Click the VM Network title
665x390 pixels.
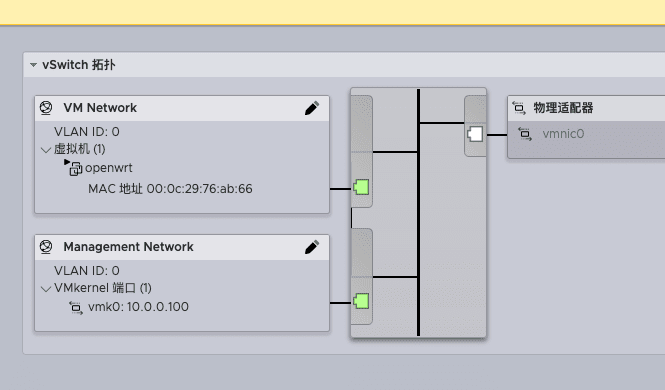100,108
